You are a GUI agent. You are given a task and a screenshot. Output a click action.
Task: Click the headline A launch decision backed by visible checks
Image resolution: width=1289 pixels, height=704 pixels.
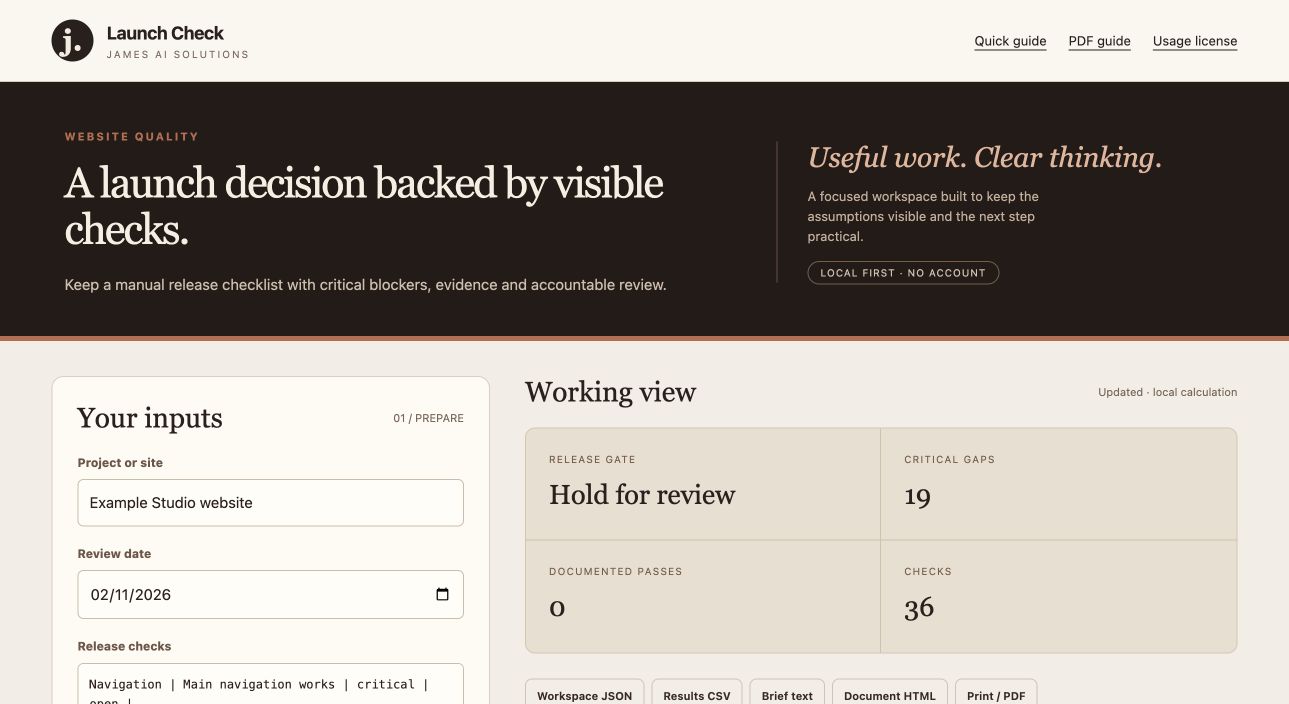[x=364, y=206]
